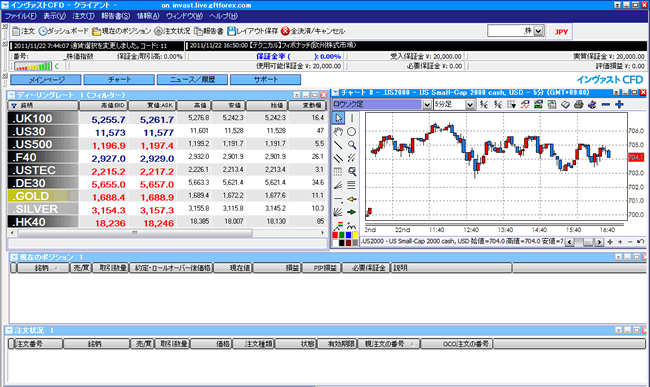This screenshot has width=650, height=387.
Task: Click the print chart icon
Action: point(579,104)
